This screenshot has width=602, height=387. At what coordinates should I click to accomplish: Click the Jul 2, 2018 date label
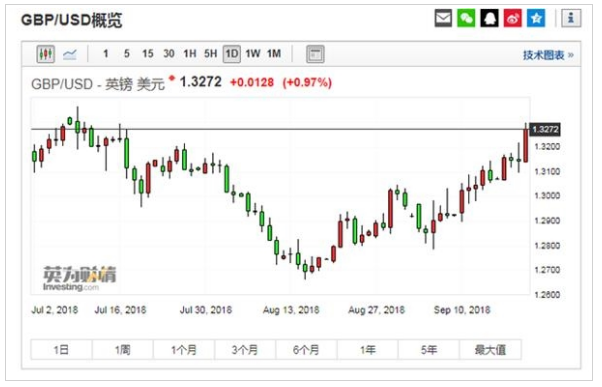tap(55, 310)
